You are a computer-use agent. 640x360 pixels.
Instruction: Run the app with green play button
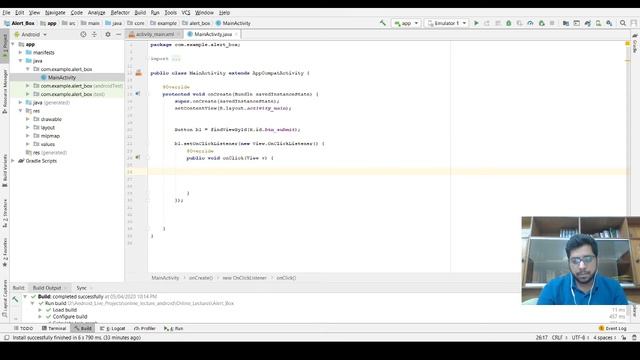[476, 23]
